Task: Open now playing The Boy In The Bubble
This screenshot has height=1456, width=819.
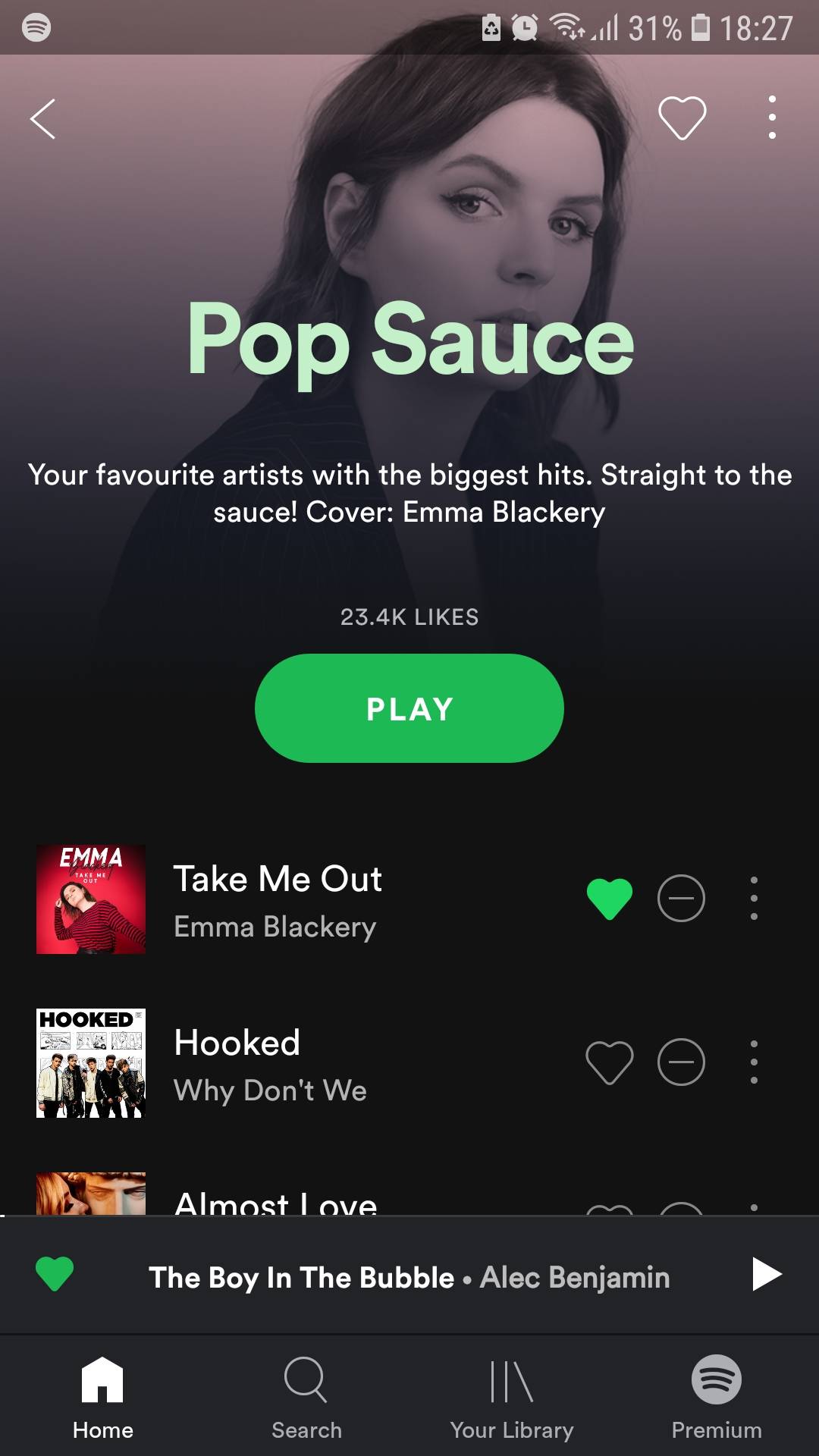Action: [409, 1277]
